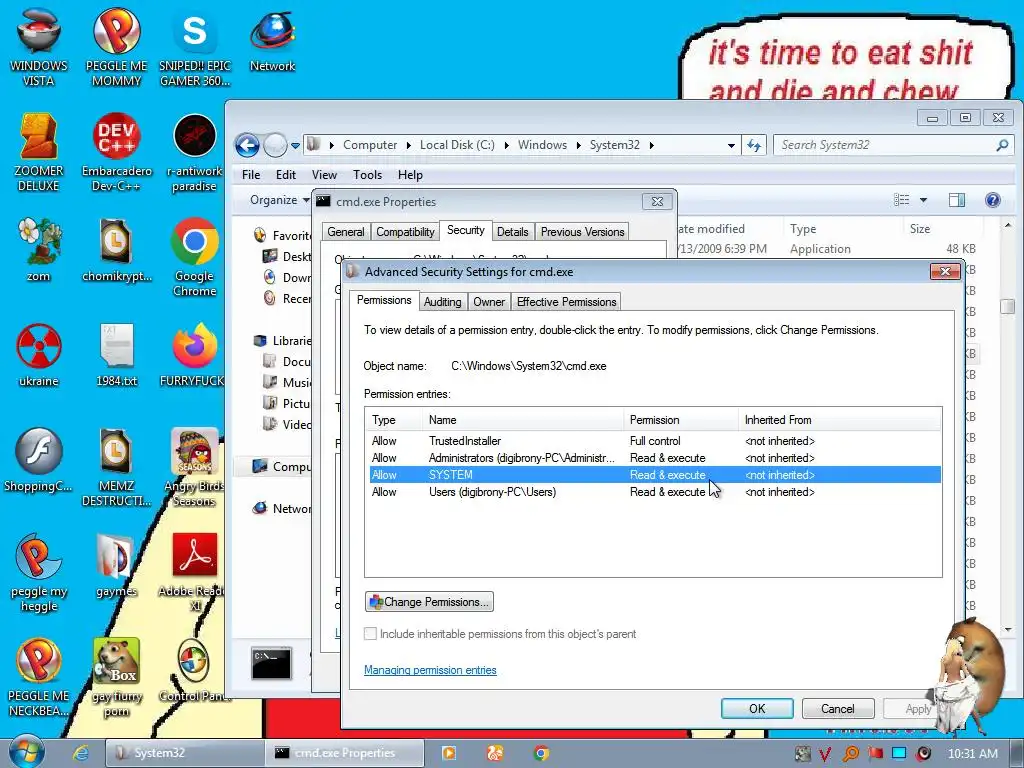Open the recent pages dropdown next to Forward

pyautogui.click(x=295, y=145)
